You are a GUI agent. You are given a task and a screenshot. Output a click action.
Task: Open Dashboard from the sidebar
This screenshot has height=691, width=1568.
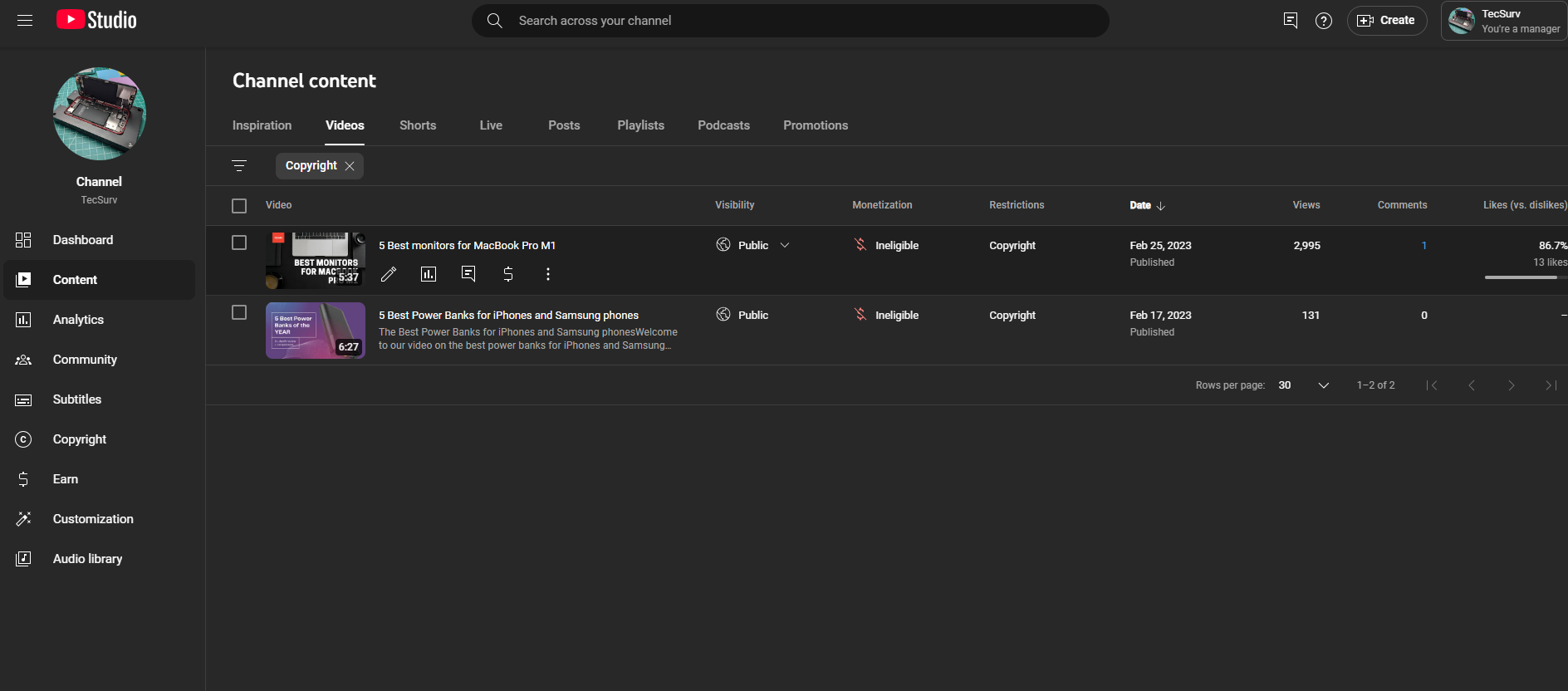(100, 240)
